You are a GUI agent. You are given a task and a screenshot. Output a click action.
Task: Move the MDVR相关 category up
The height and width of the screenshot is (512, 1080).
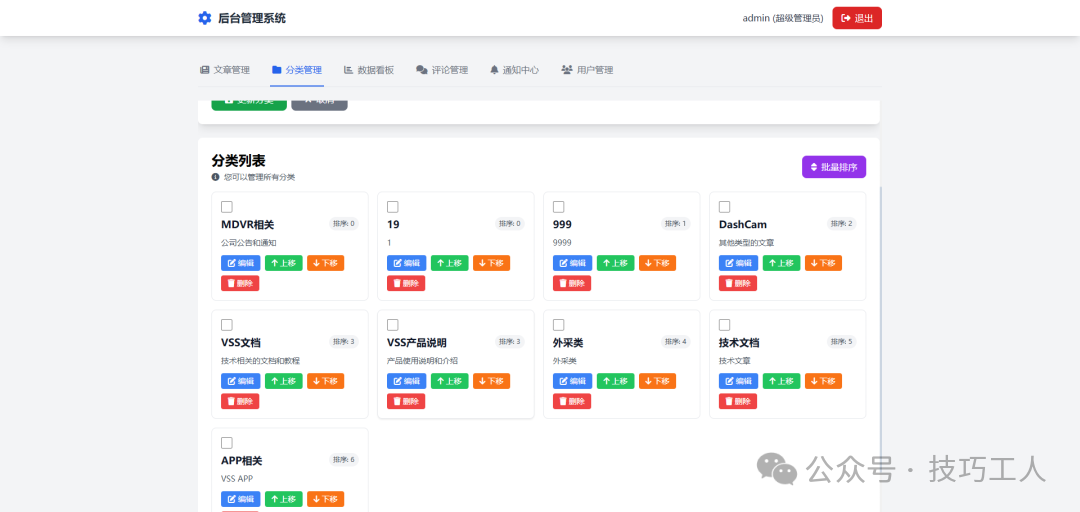pos(284,263)
